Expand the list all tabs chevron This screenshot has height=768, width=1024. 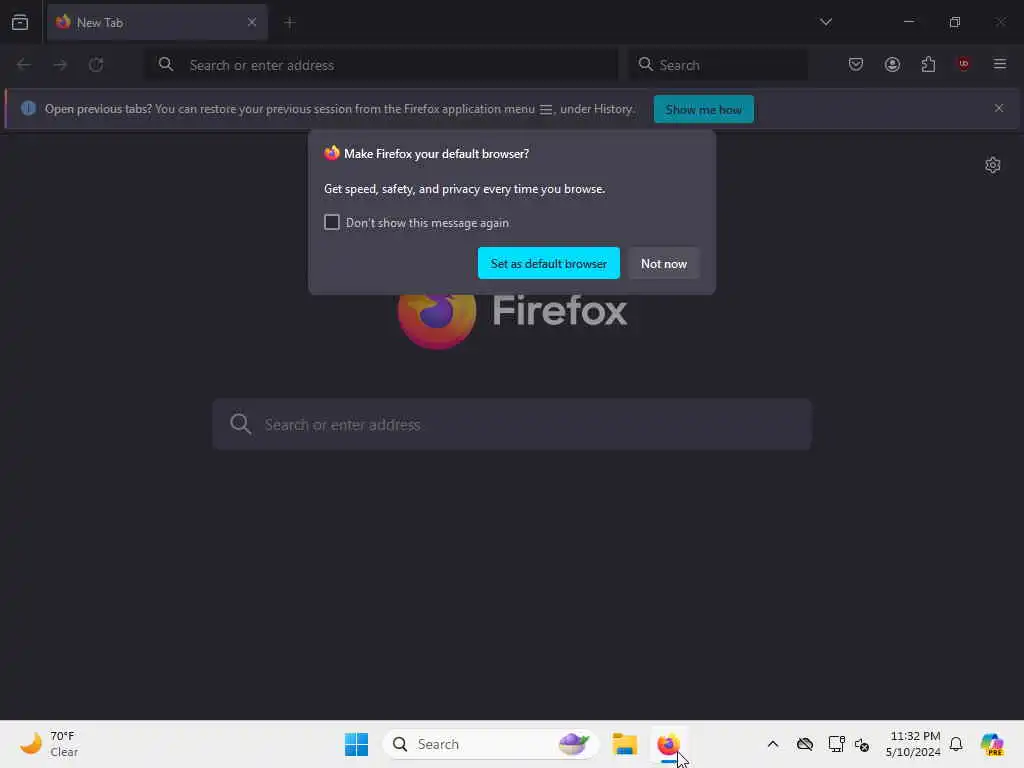[x=825, y=22]
